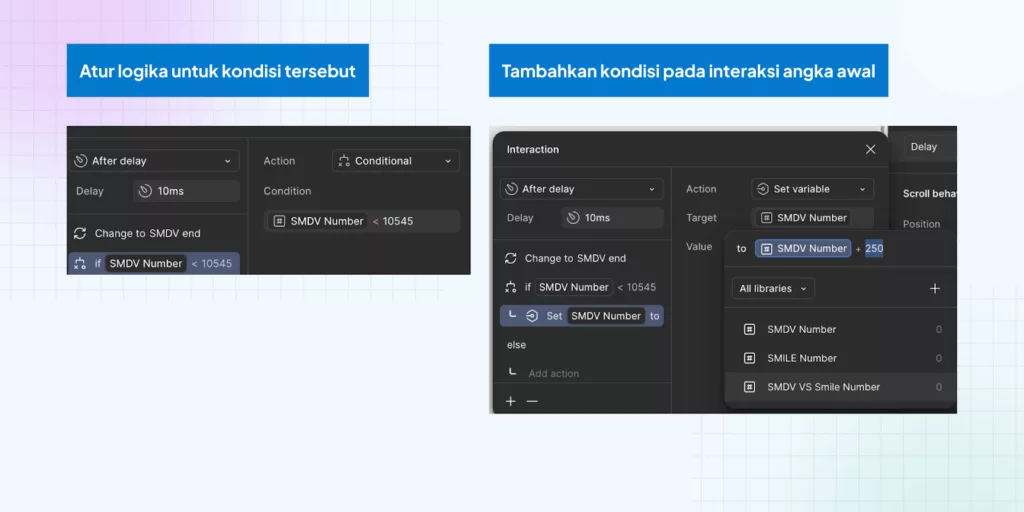Click the number icon beside SMDV VS Smile Number
The width and height of the screenshot is (1024, 512).
tap(749, 387)
